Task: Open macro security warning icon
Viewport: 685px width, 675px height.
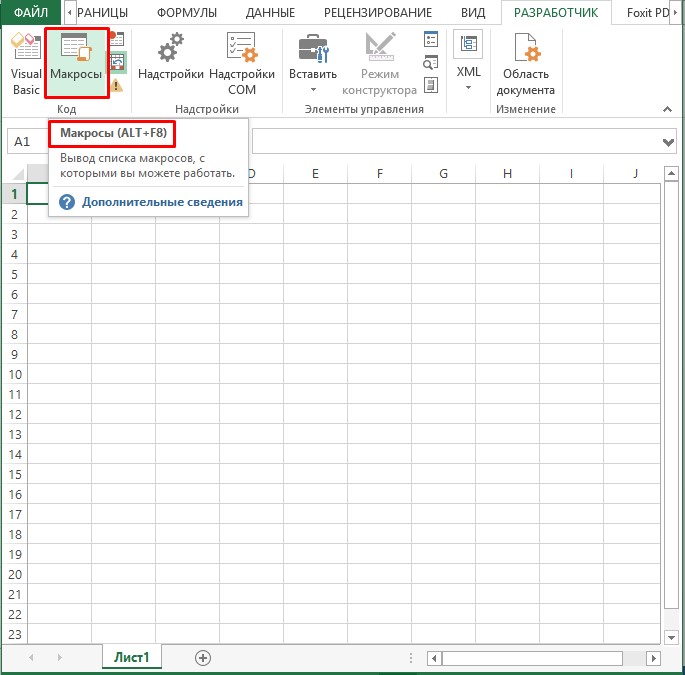Action: 116,85
